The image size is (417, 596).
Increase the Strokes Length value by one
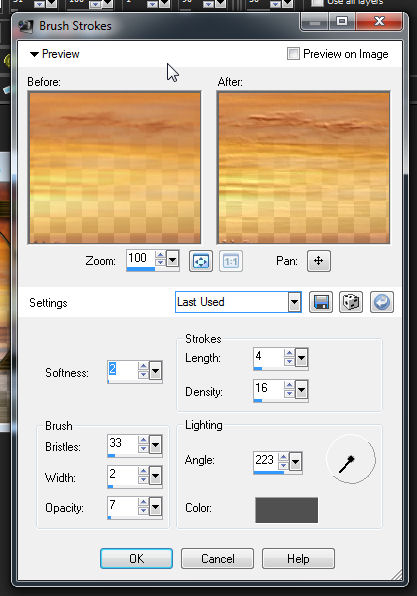point(289,353)
